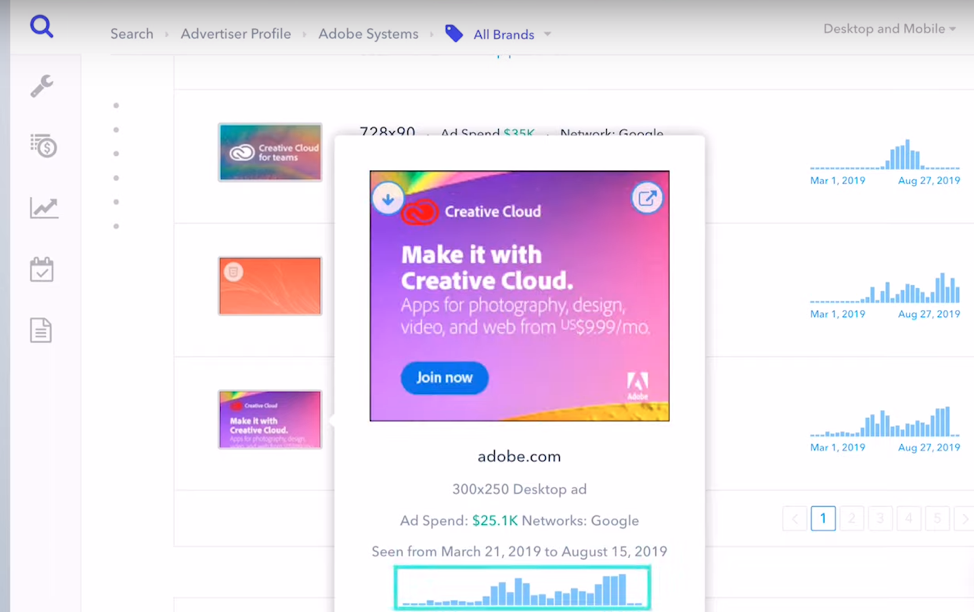This screenshot has height=612, width=974.
Task: Open the document report icon in sidebar
Action: pos(41,330)
